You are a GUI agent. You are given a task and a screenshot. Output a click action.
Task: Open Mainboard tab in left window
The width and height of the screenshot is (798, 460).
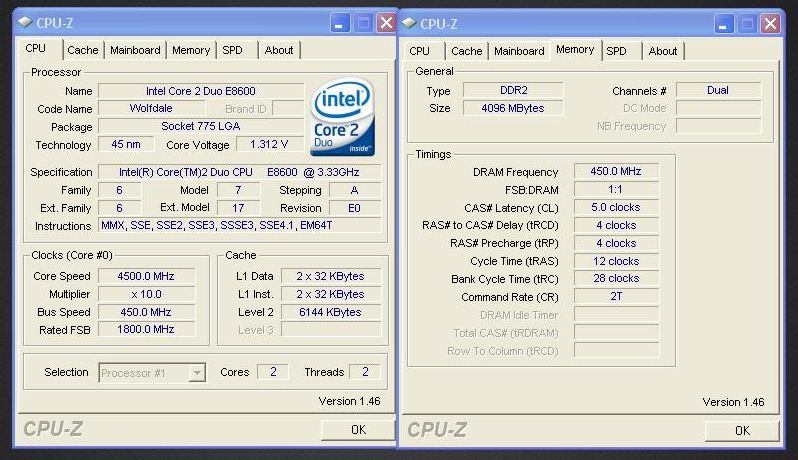[x=135, y=50]
